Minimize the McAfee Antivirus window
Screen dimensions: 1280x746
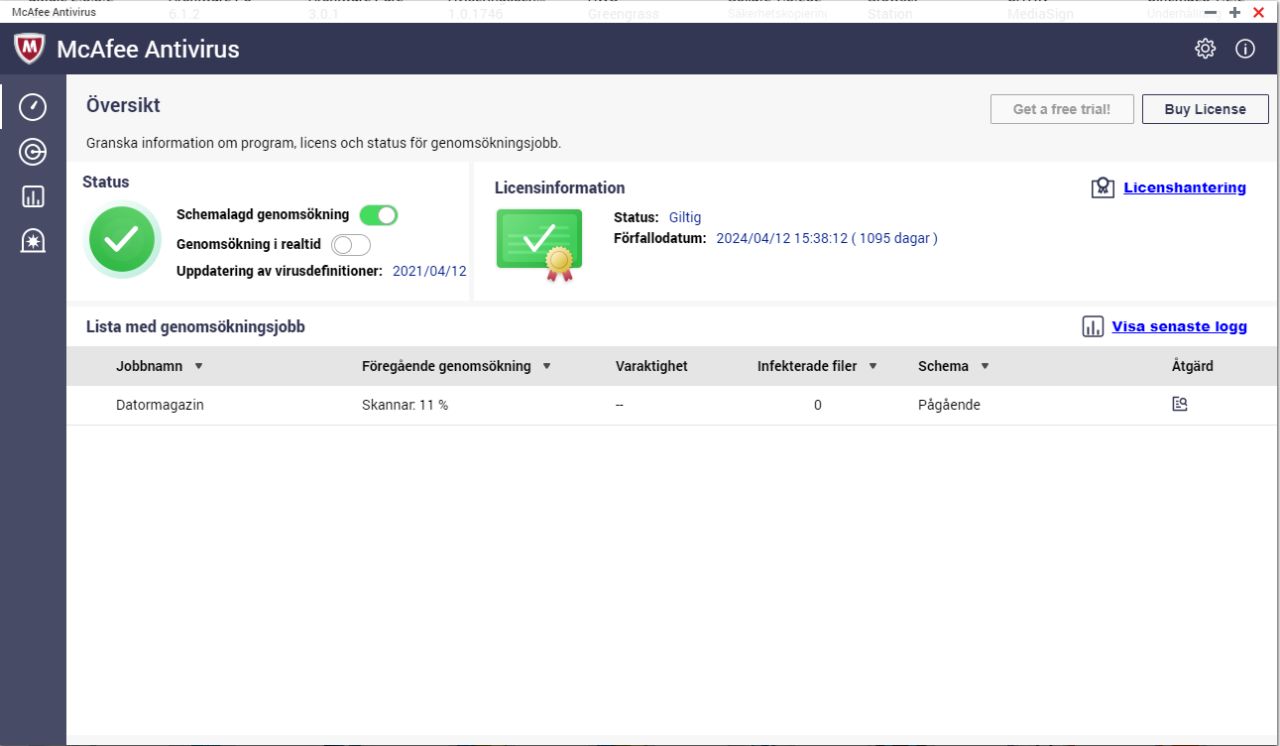(x=1211, y=12)
